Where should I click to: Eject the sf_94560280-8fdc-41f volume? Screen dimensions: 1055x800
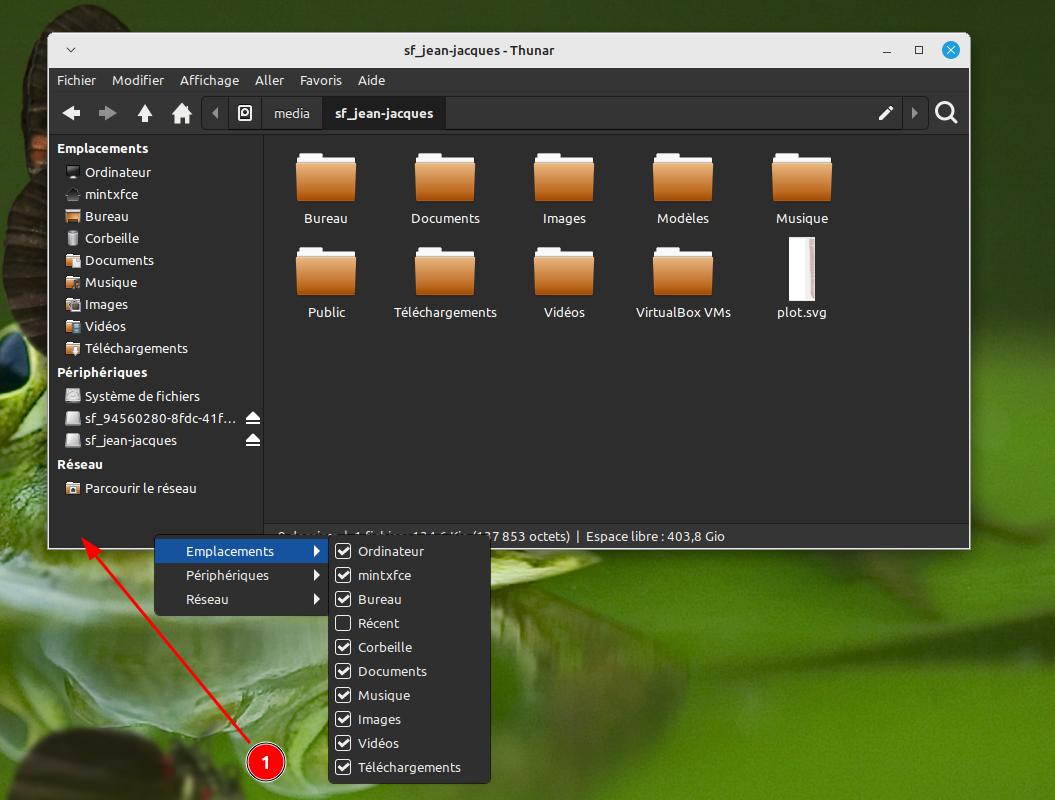point(253,418)
